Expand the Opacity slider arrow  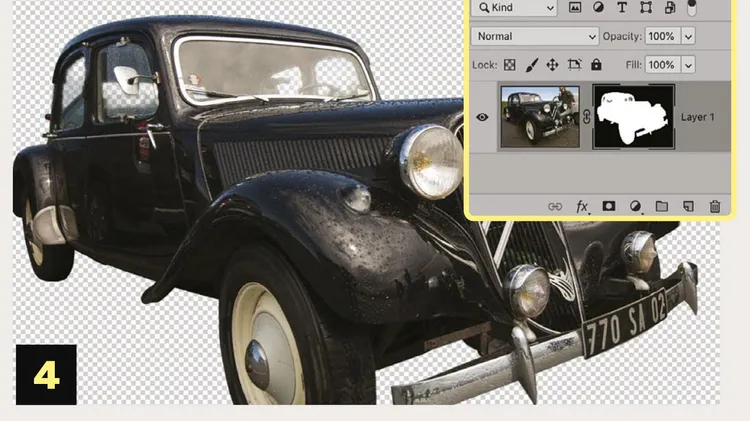pos(688,36)
